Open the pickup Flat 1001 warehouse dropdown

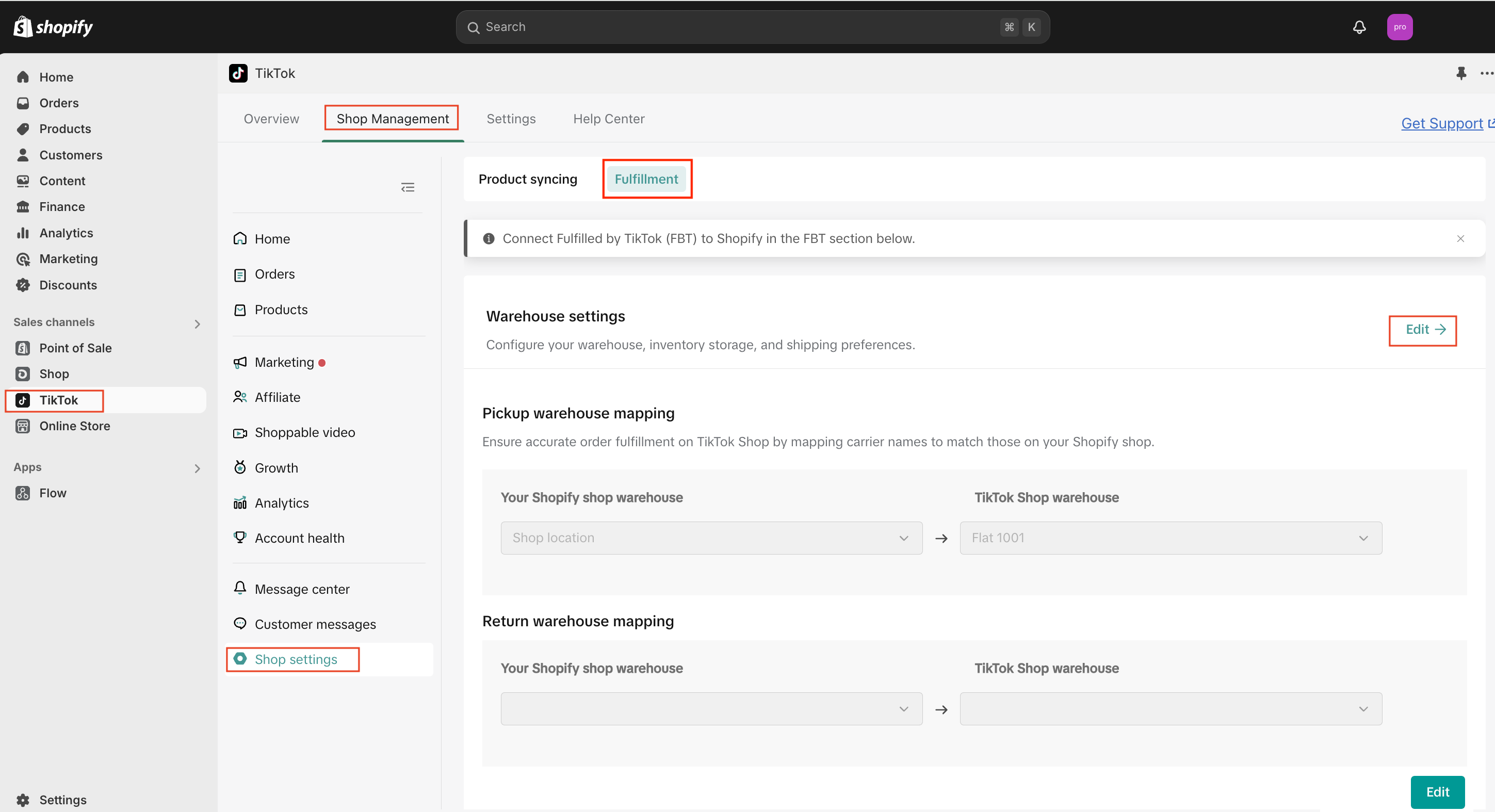tap(1171, 538)
